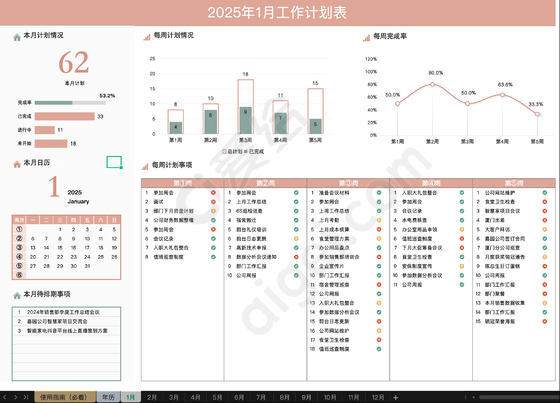Click week 4 水电费核查 green status icon
This screenshot has width=560, height=403.
(x=462, y=220)
